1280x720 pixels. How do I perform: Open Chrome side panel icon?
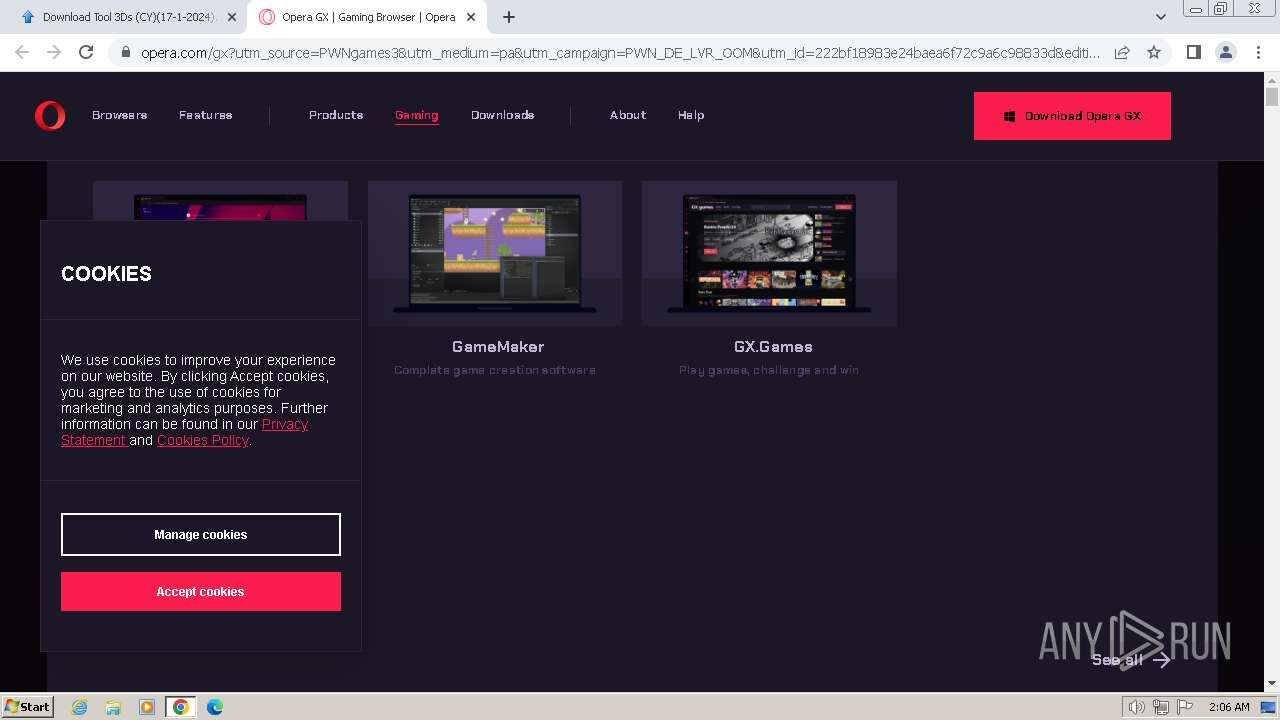1193,52
